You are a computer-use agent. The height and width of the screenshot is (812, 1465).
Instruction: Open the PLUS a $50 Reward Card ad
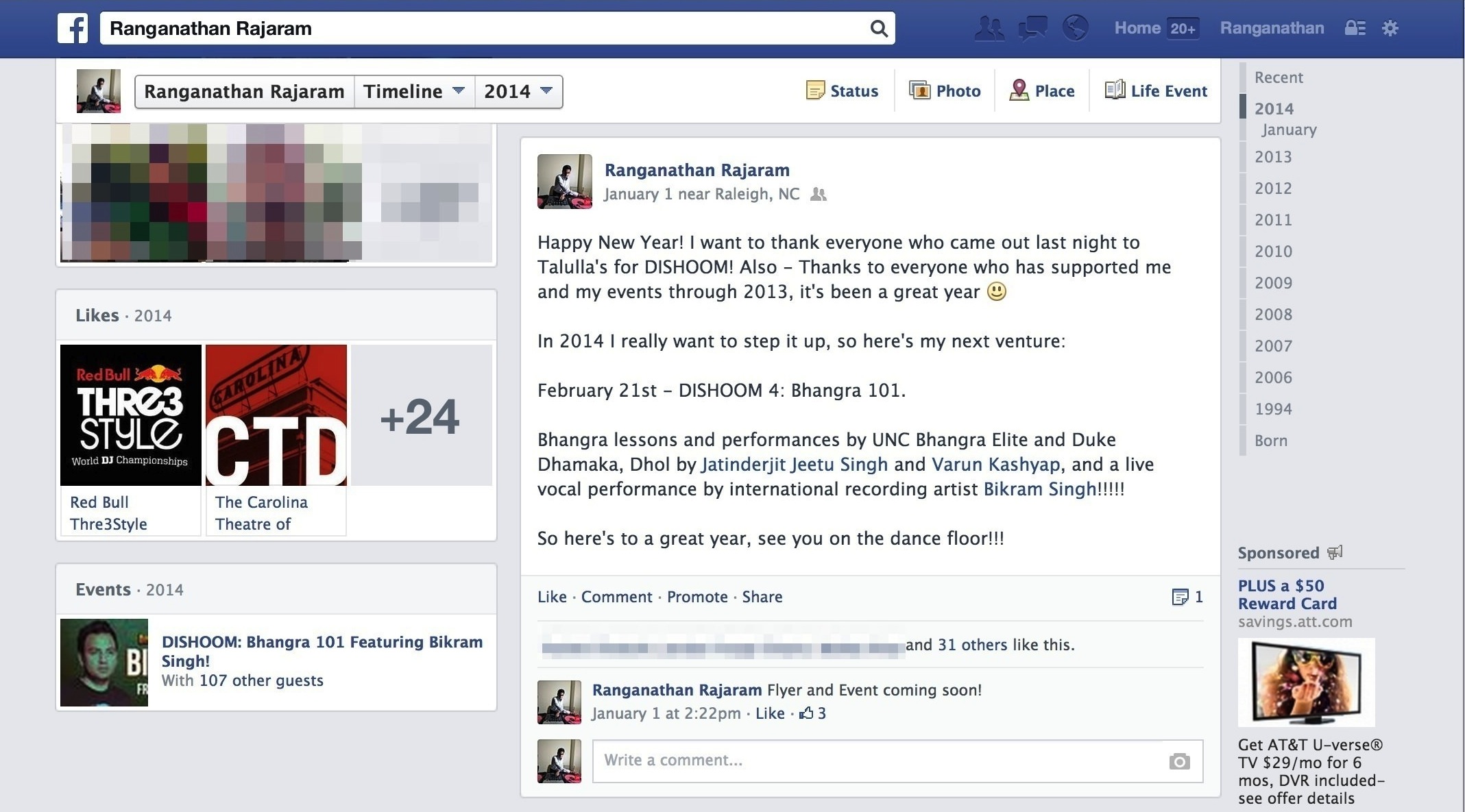coord(1287,595)
